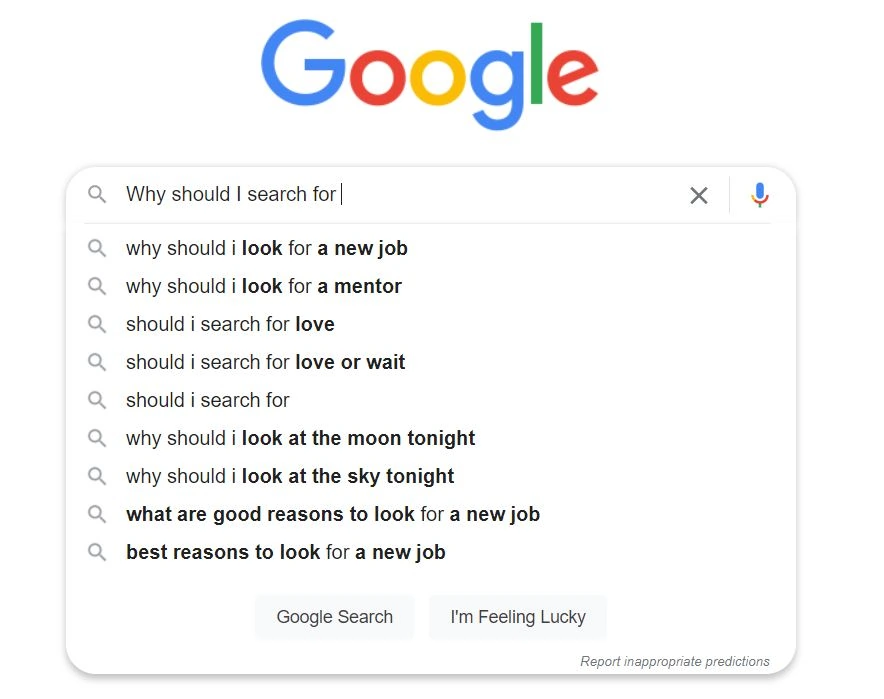This screenshot has height=699, width=884.
Task: Click the magnifying glass inside the search bar
Action: (97, 195)
